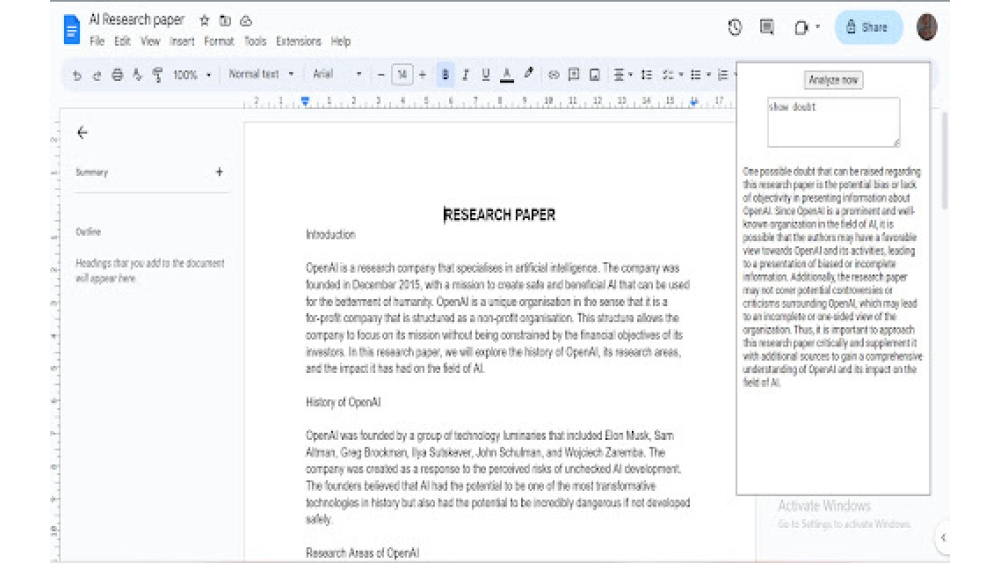Screen dimensions: 1000x563
Task: Decrease the font size
Action: [x=381, y=75]
